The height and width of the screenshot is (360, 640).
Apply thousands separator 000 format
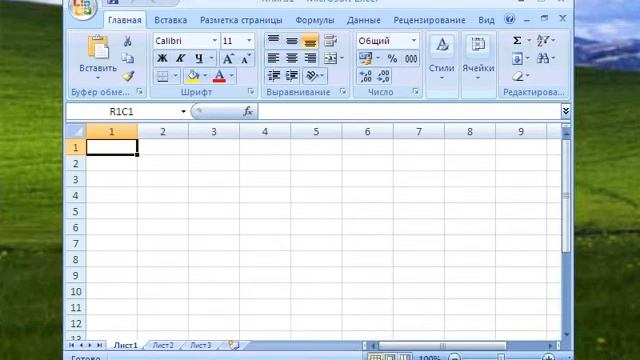(411, 58)
